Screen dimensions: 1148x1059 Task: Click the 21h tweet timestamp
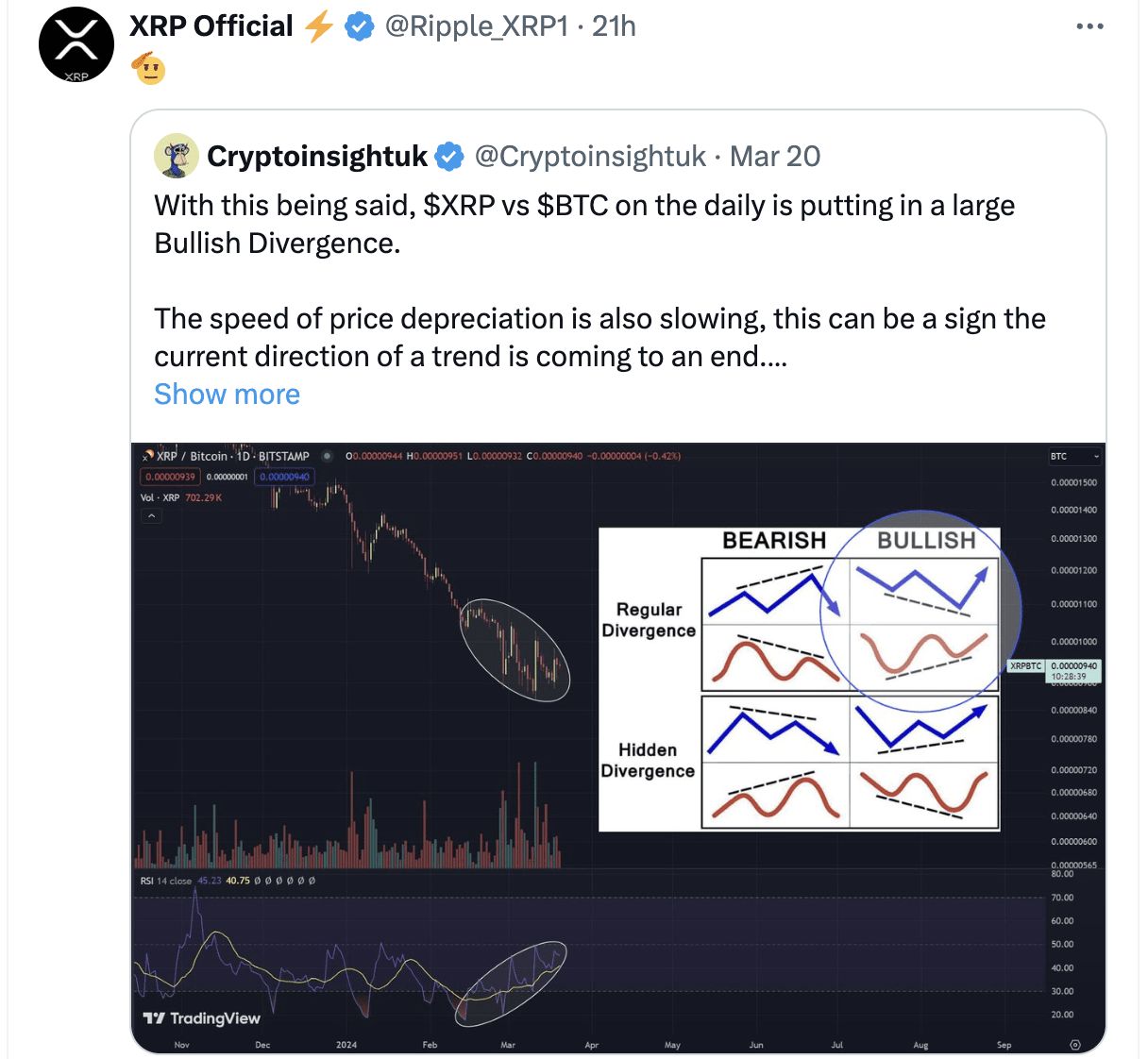614,26
